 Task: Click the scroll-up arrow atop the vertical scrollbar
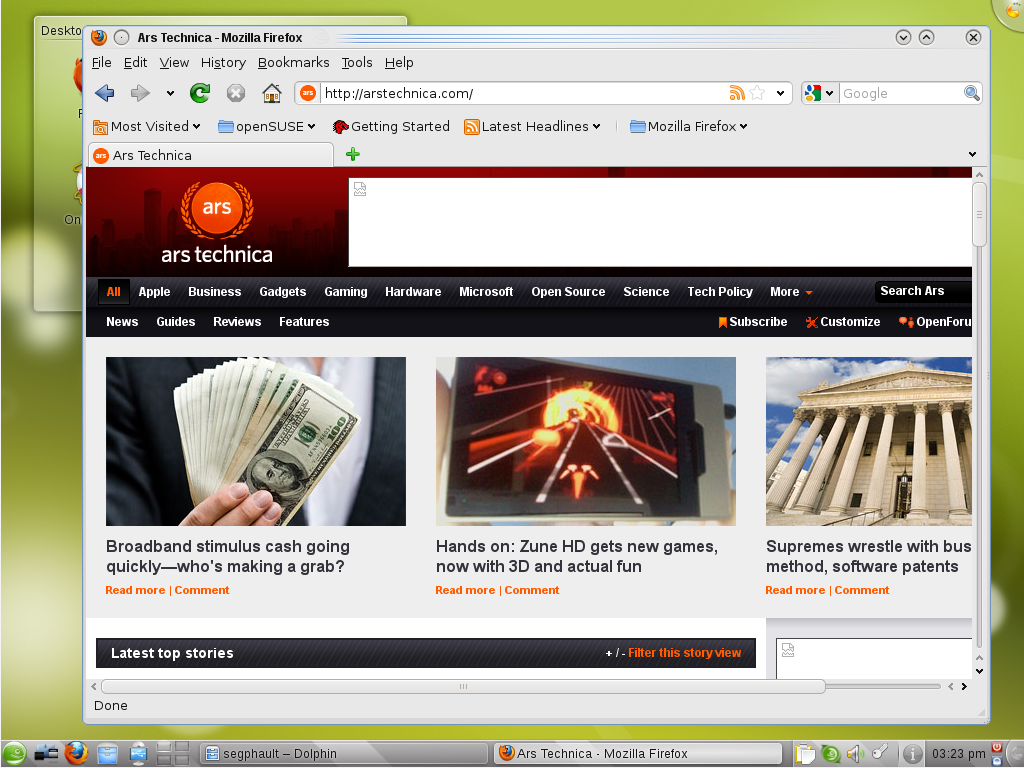point(979,175)
